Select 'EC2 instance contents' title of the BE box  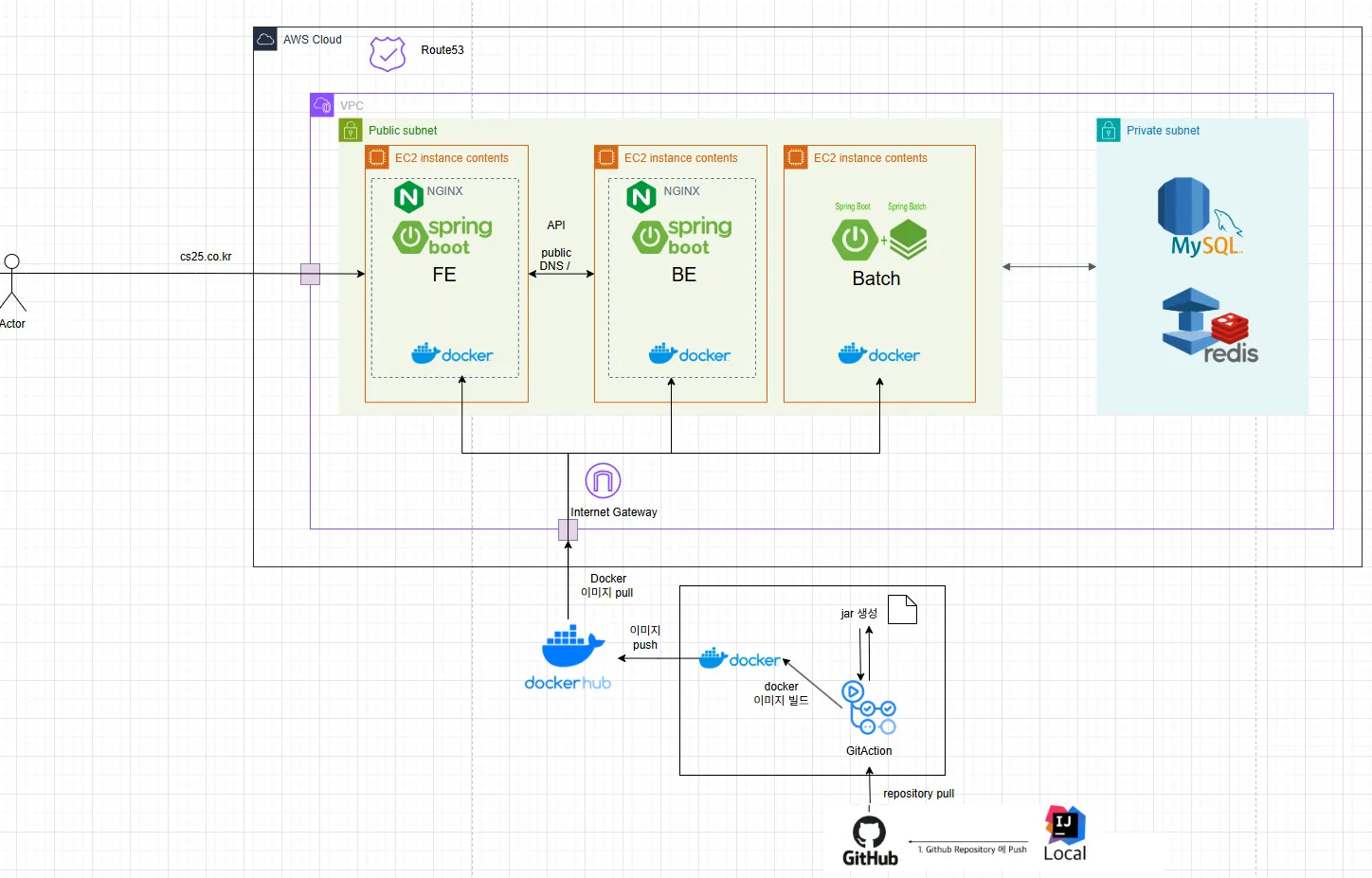[x=681, y=158]
